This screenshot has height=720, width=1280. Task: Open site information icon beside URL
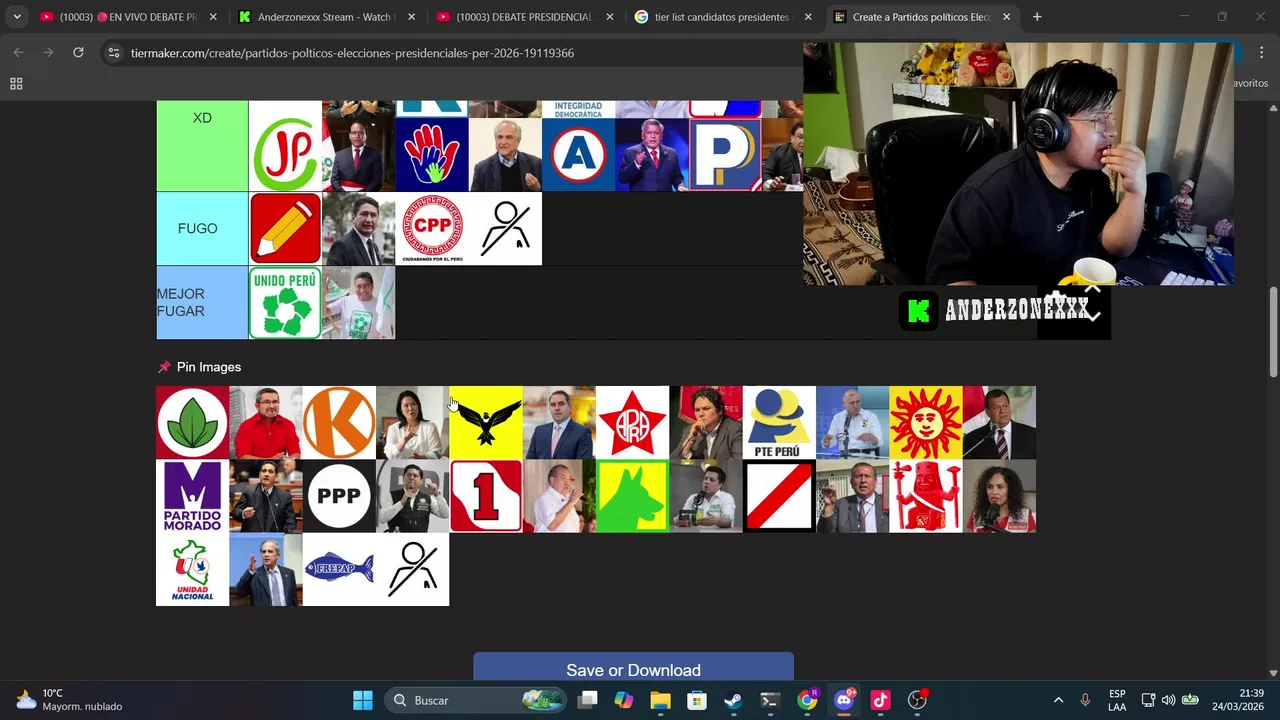pos(114,53)
